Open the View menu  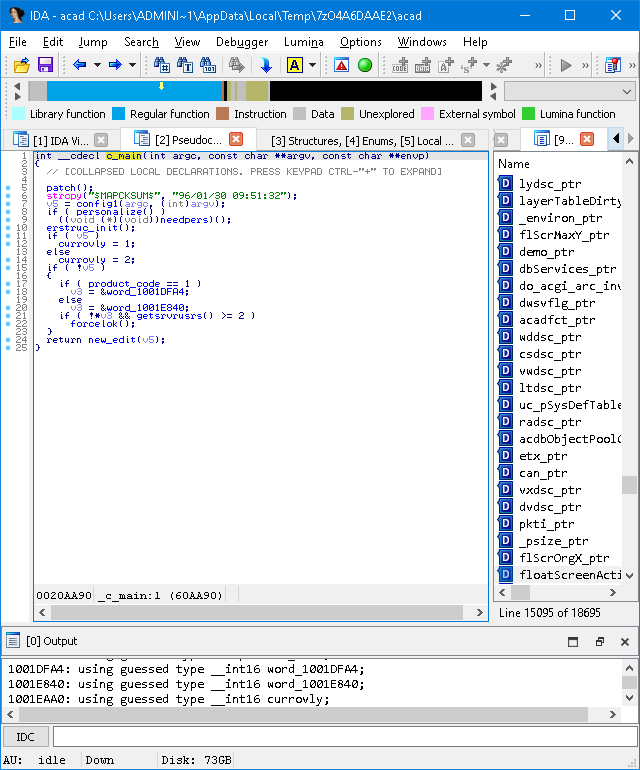tap(187, 42)
